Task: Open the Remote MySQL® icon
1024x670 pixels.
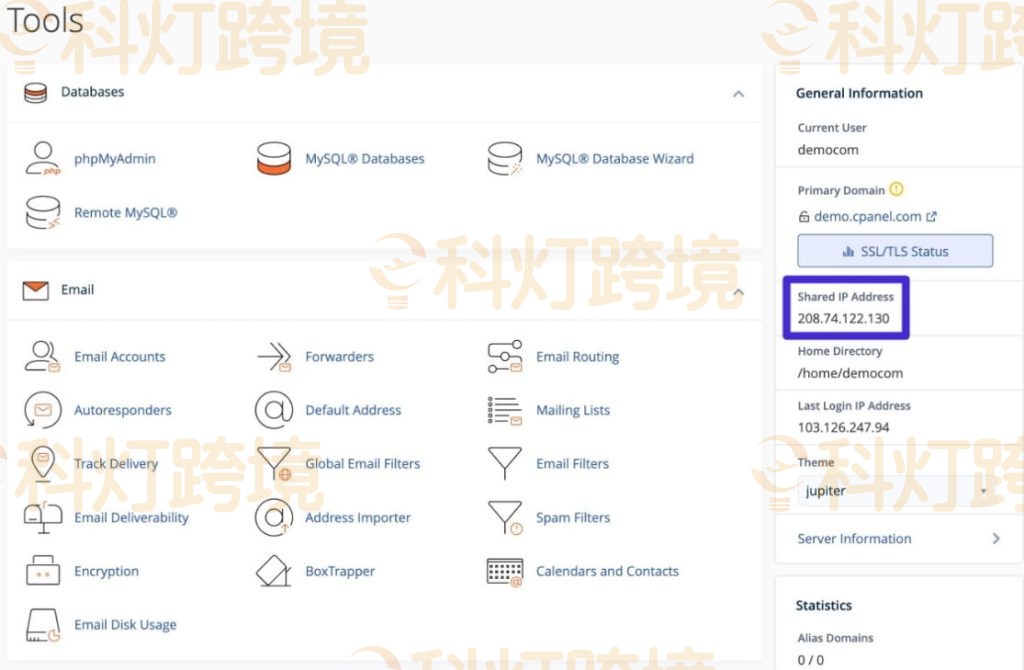Action: coord(42,211)
